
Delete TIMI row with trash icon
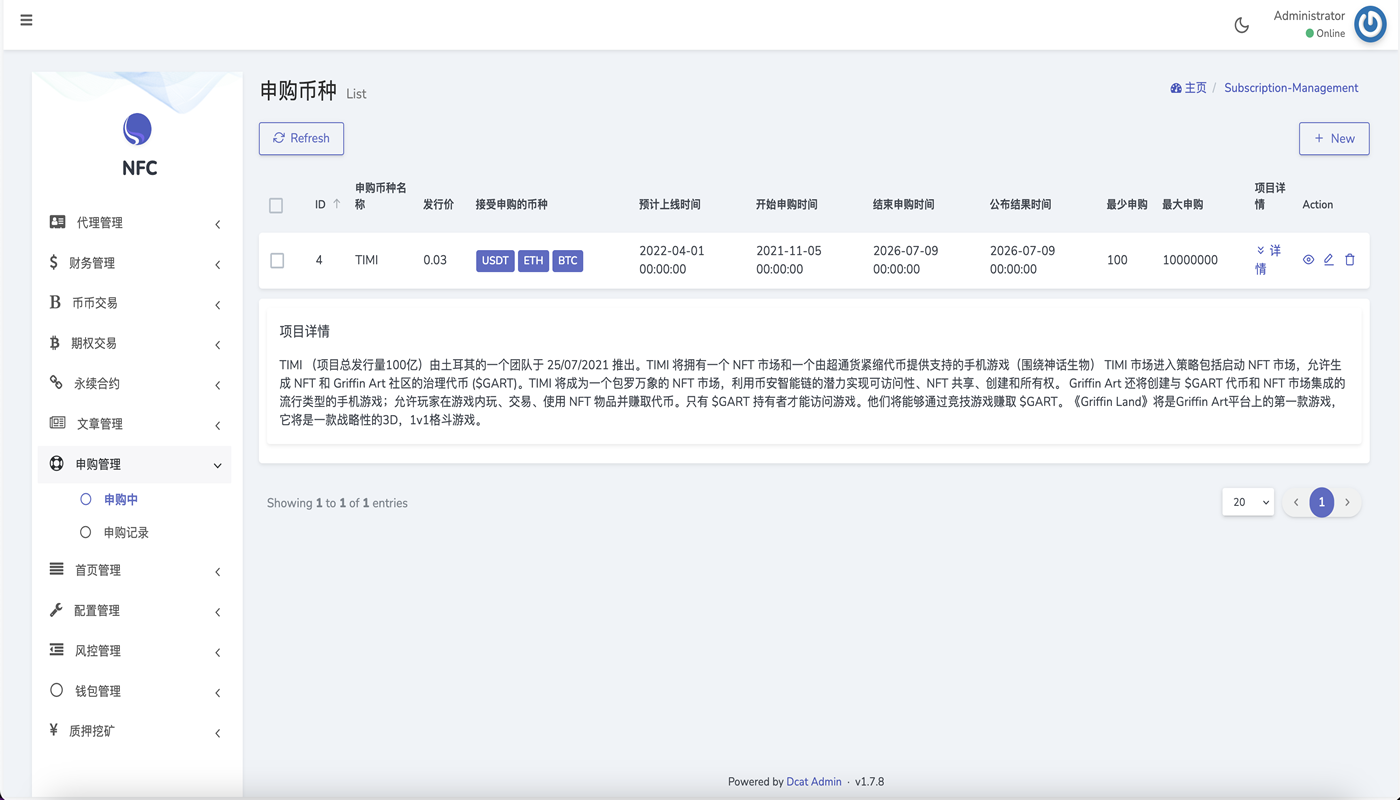coord(1350,260)
